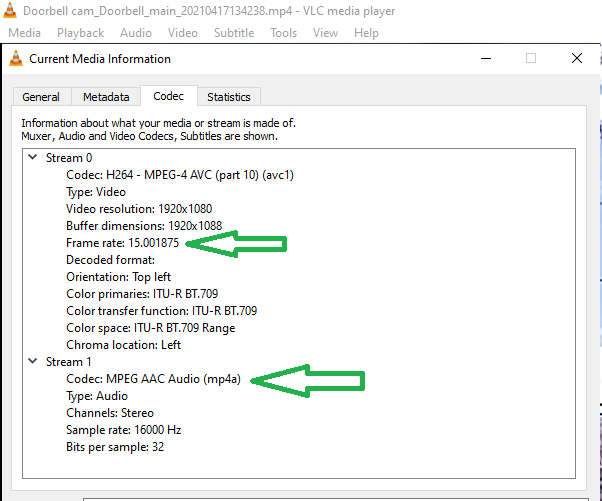
Task: Select the Color primaries row
Action: coord(142,294)
